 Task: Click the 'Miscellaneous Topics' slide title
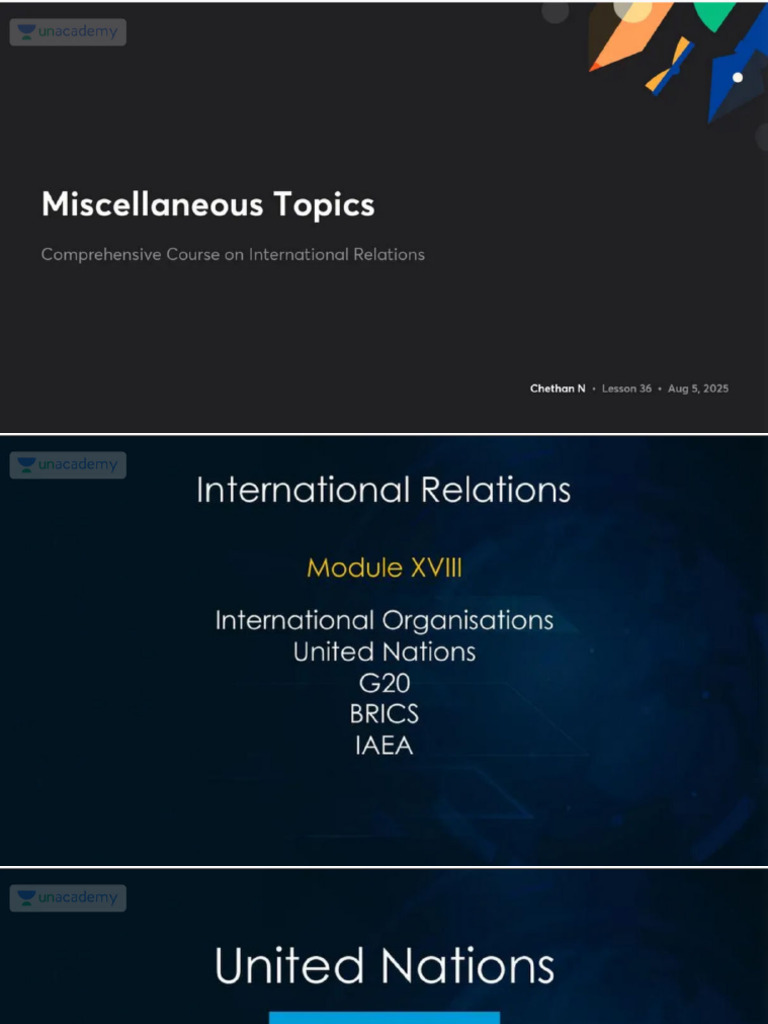tap(208, 204)
